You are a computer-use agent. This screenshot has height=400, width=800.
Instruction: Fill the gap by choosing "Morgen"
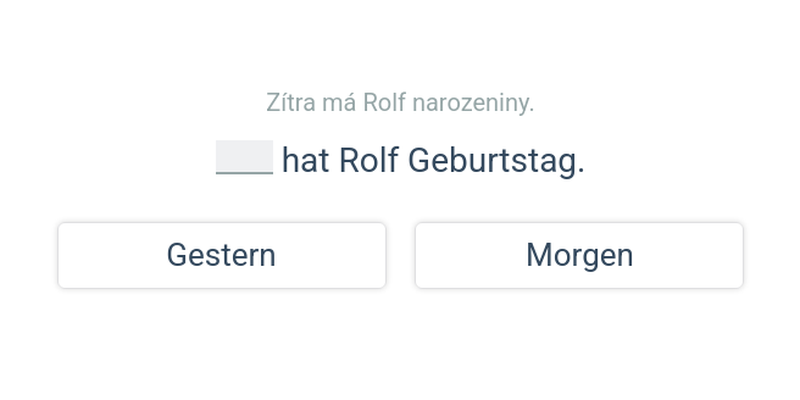click(x=579, y=255)
